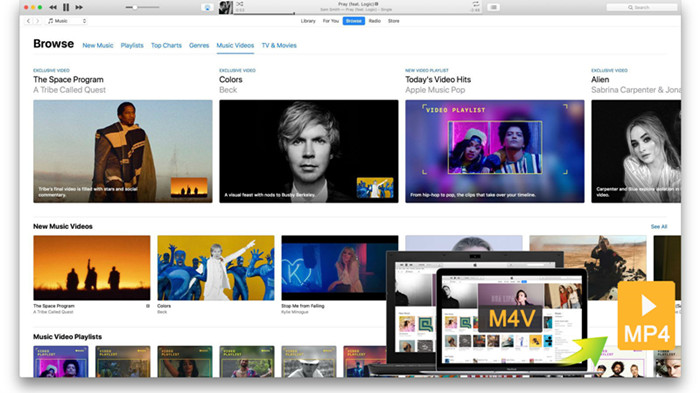700x393 pixels.
Task: Open TV & Movies section link
Action: tap(279, 45)
